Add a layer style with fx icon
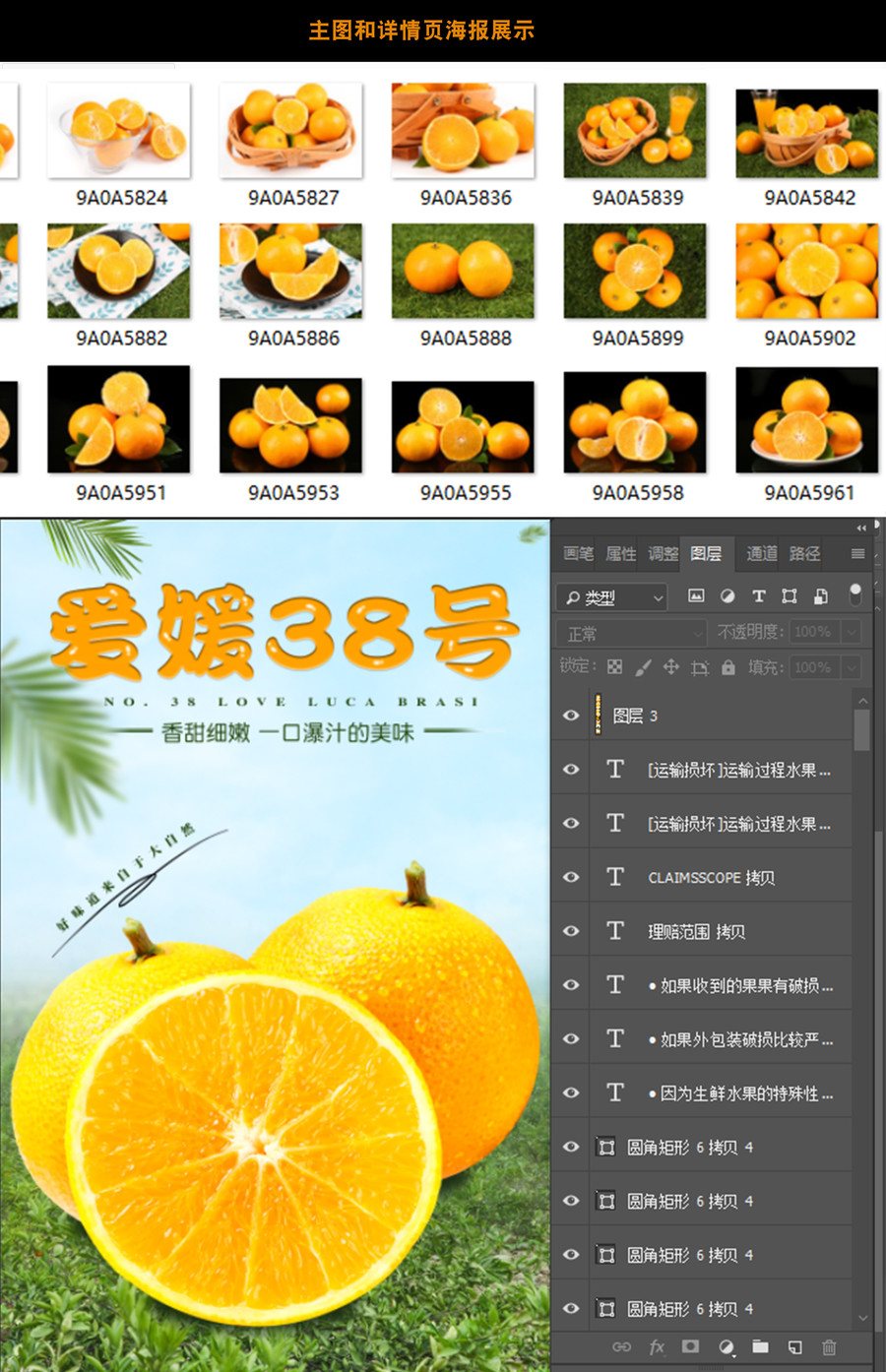This screenshot has height=1372, width=886. pos(657,1346)
